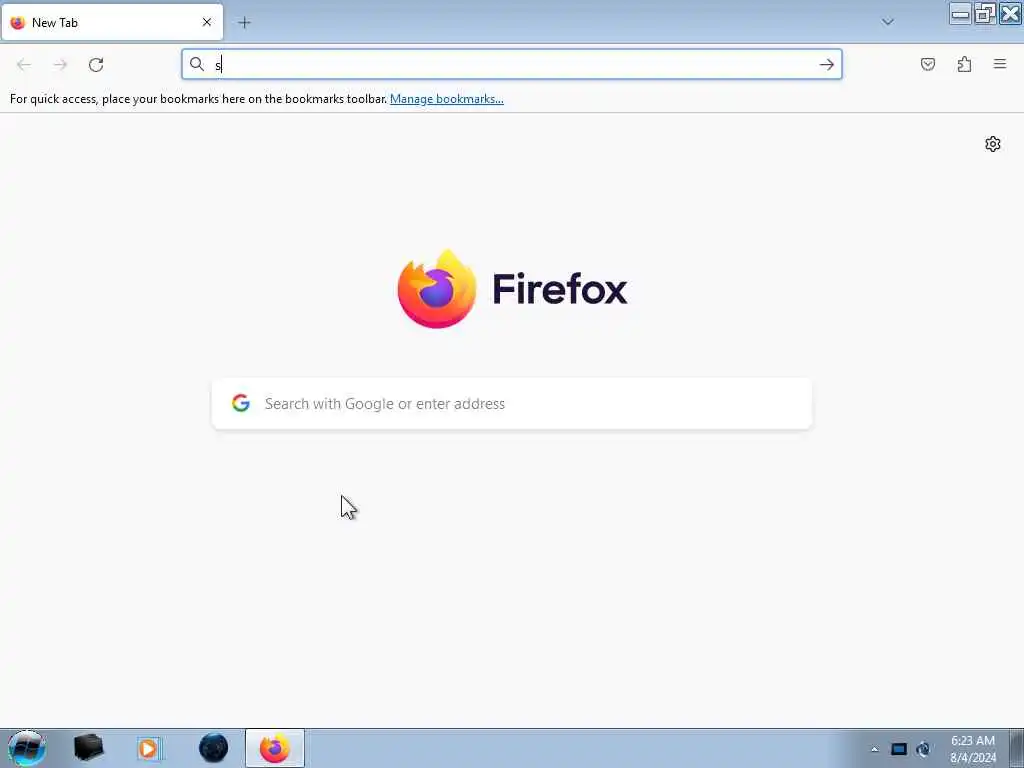This screenshot has width=1024, height=768.
Task: Go forward one page
Action: tap(60, 64)
